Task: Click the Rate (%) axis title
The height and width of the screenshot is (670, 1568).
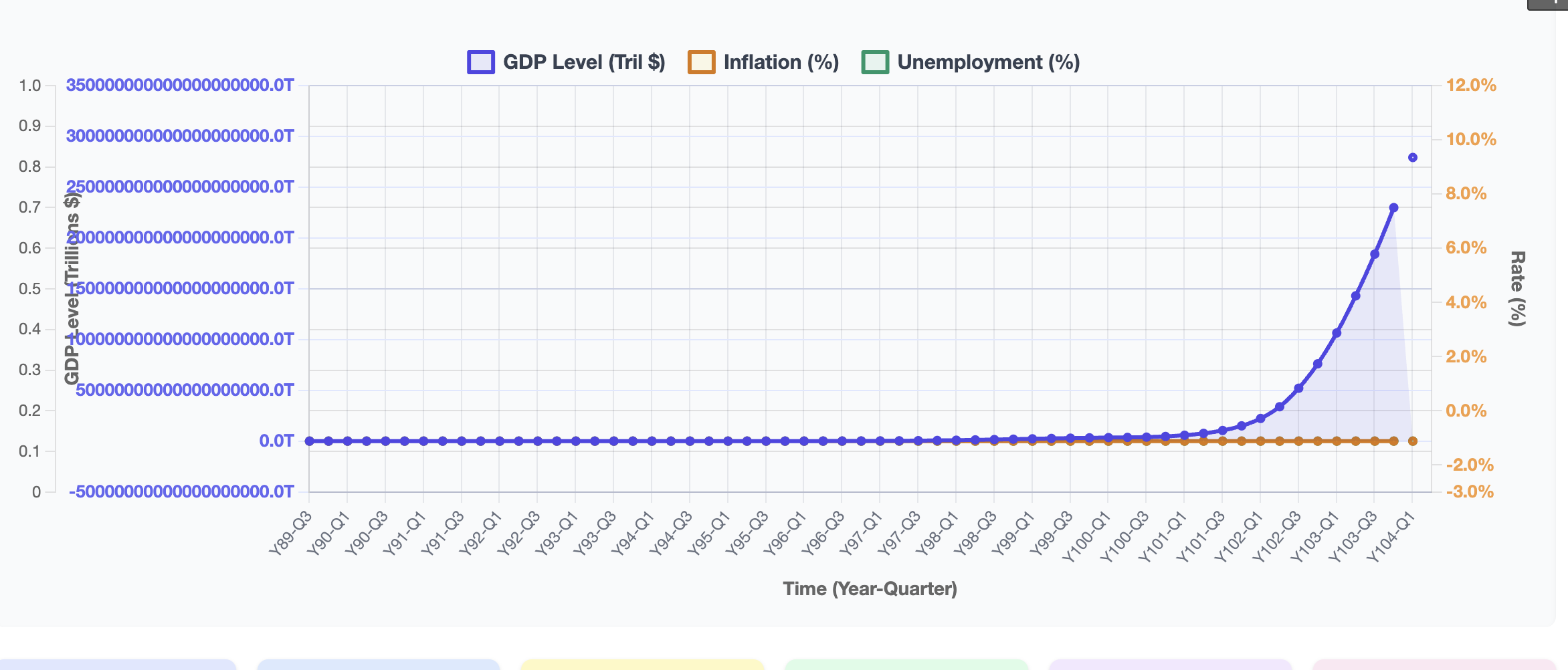Action: pos(1517,289)
